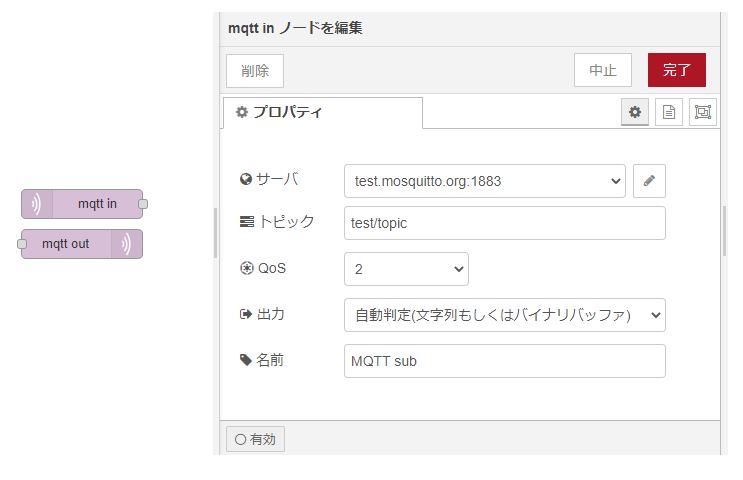Open the node description document icon
The height and width of the screenshot is (480, 743).
[669, 113]
